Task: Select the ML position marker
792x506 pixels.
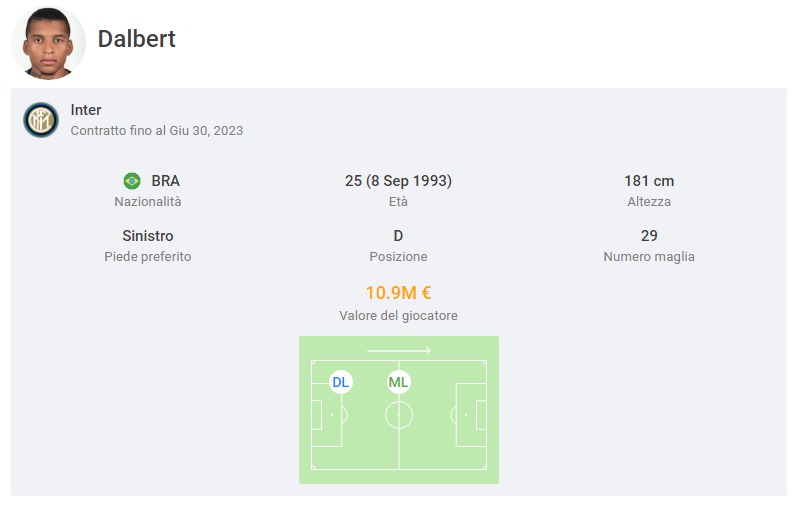Action: pos(398,382)
